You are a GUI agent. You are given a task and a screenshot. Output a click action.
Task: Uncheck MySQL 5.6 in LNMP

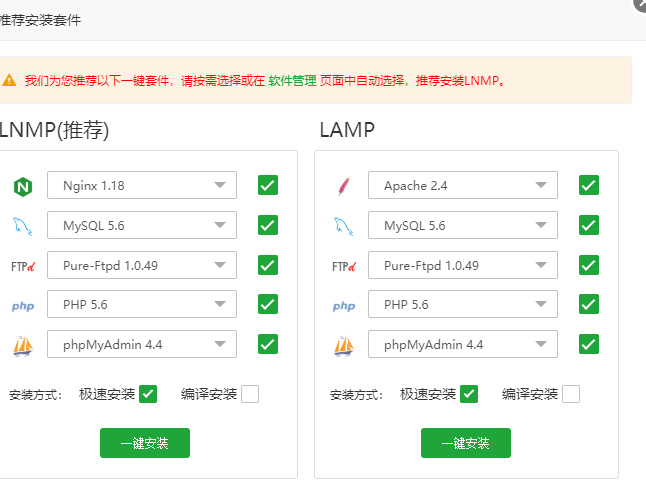point(268,225)
